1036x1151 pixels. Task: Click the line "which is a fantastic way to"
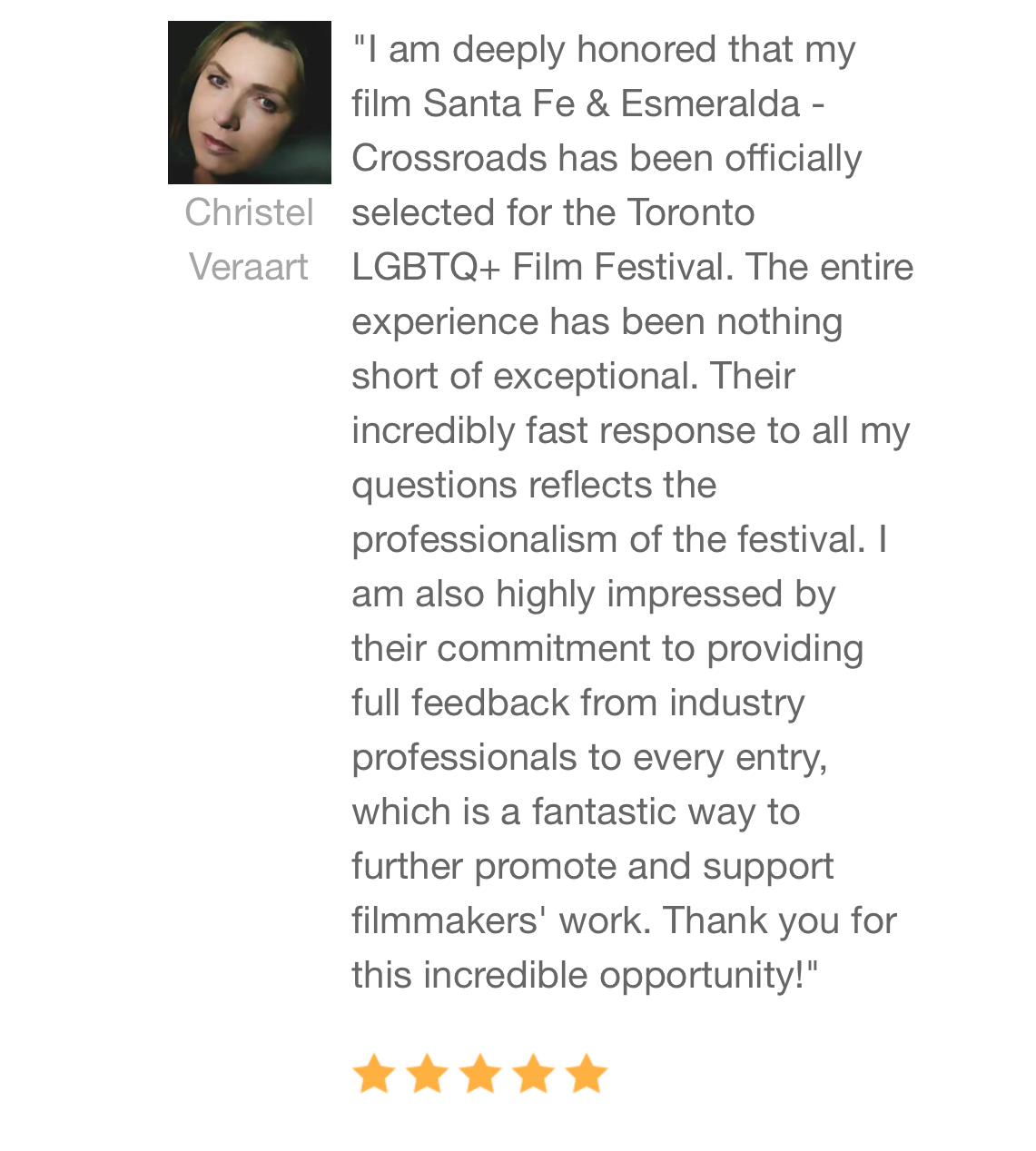coord(576,812)
